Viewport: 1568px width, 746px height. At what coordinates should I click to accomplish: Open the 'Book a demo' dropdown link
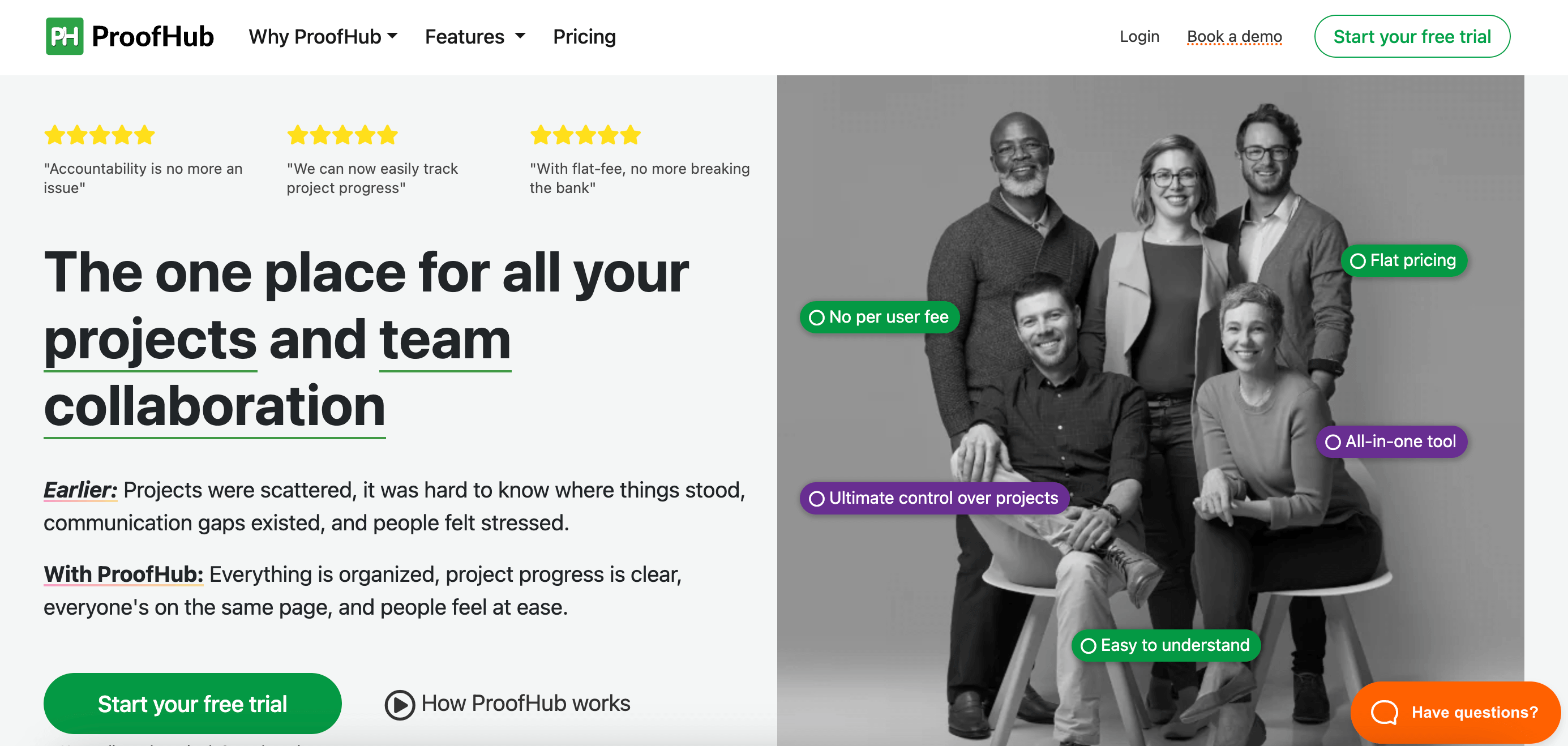pos(1233,37)
